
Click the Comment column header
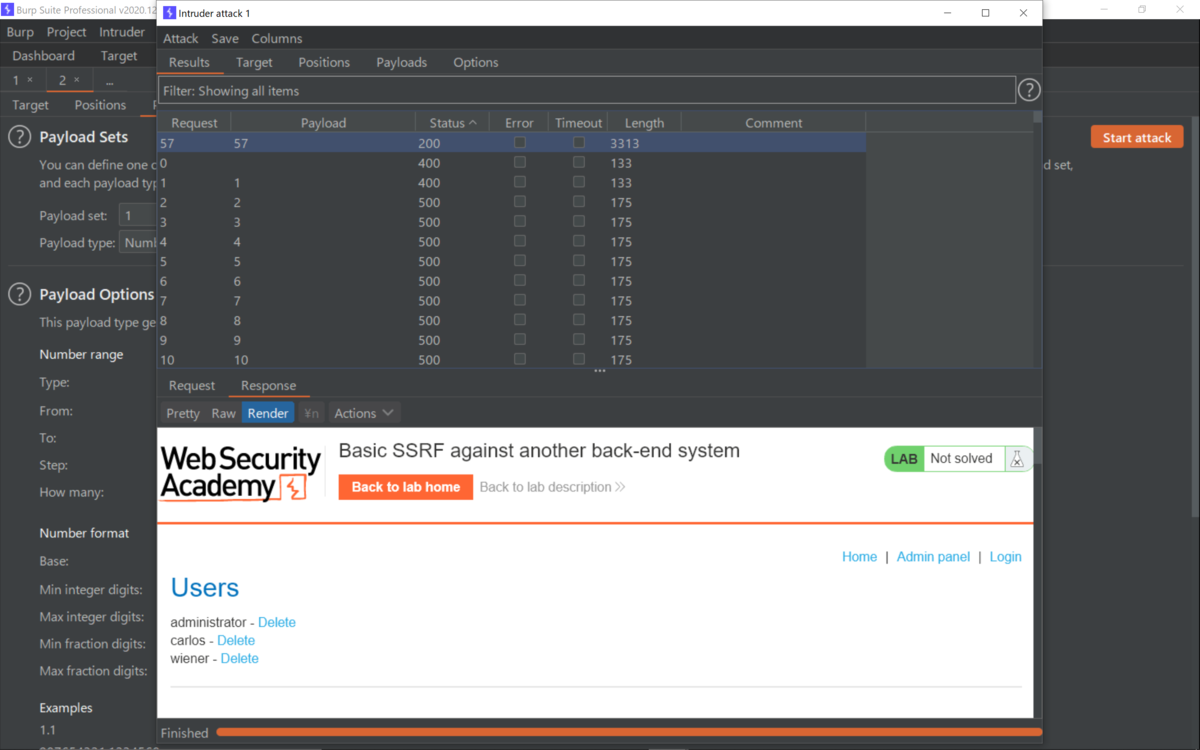[773, 123]
